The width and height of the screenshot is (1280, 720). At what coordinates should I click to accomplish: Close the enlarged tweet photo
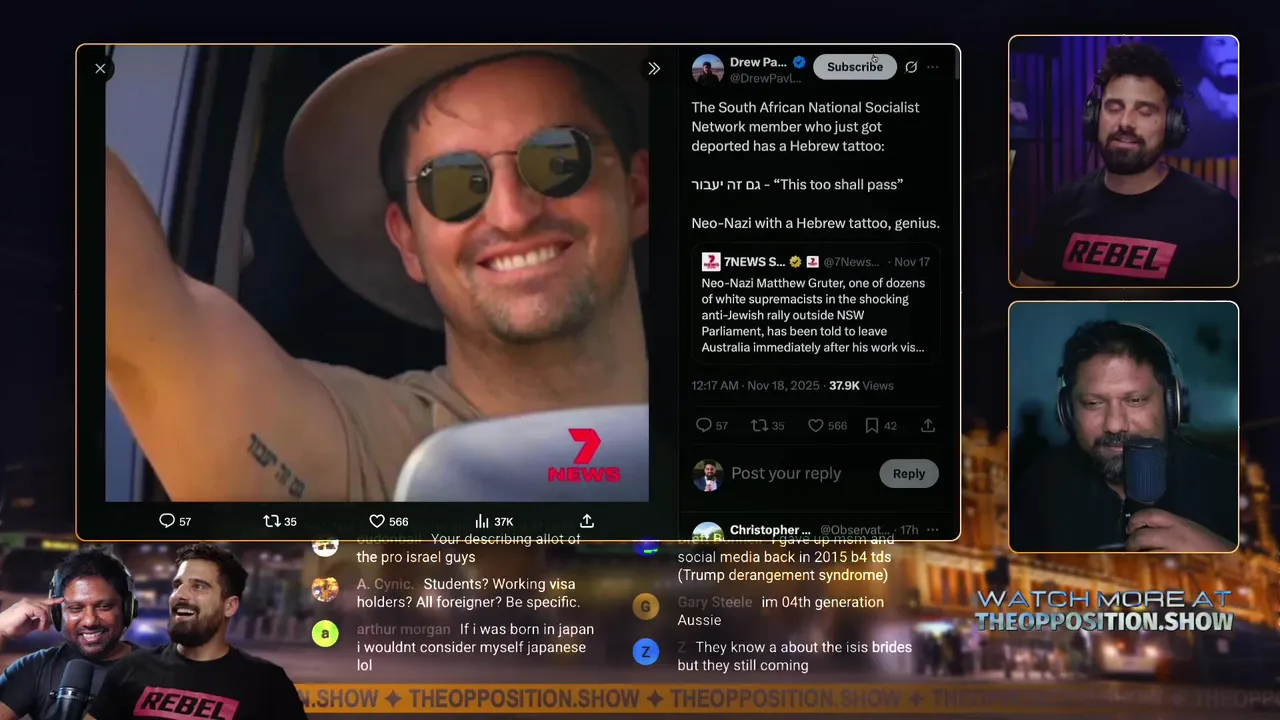100,68
